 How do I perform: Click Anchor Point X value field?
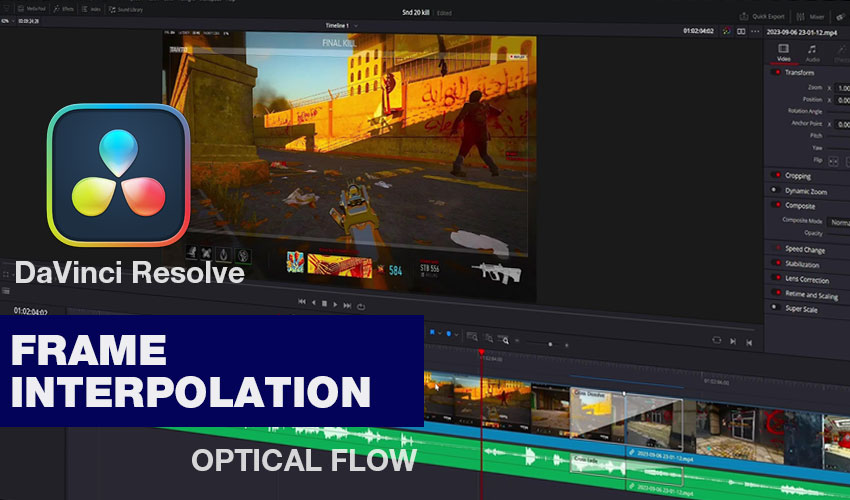[843, 125]
